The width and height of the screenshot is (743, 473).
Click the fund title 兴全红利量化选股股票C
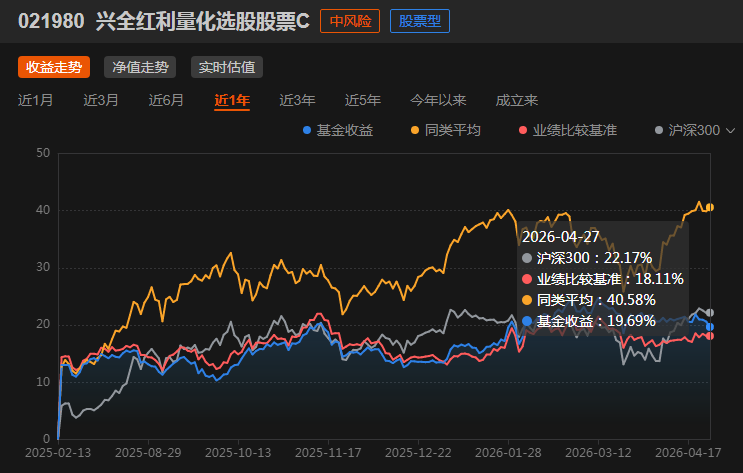(203, 21)
